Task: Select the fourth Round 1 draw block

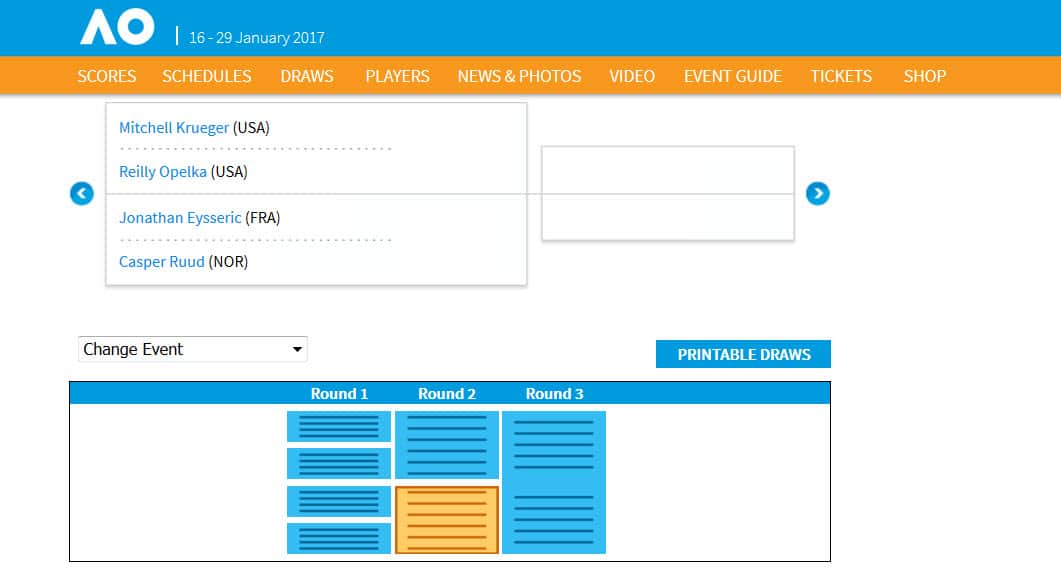Action: click(339, 538)
